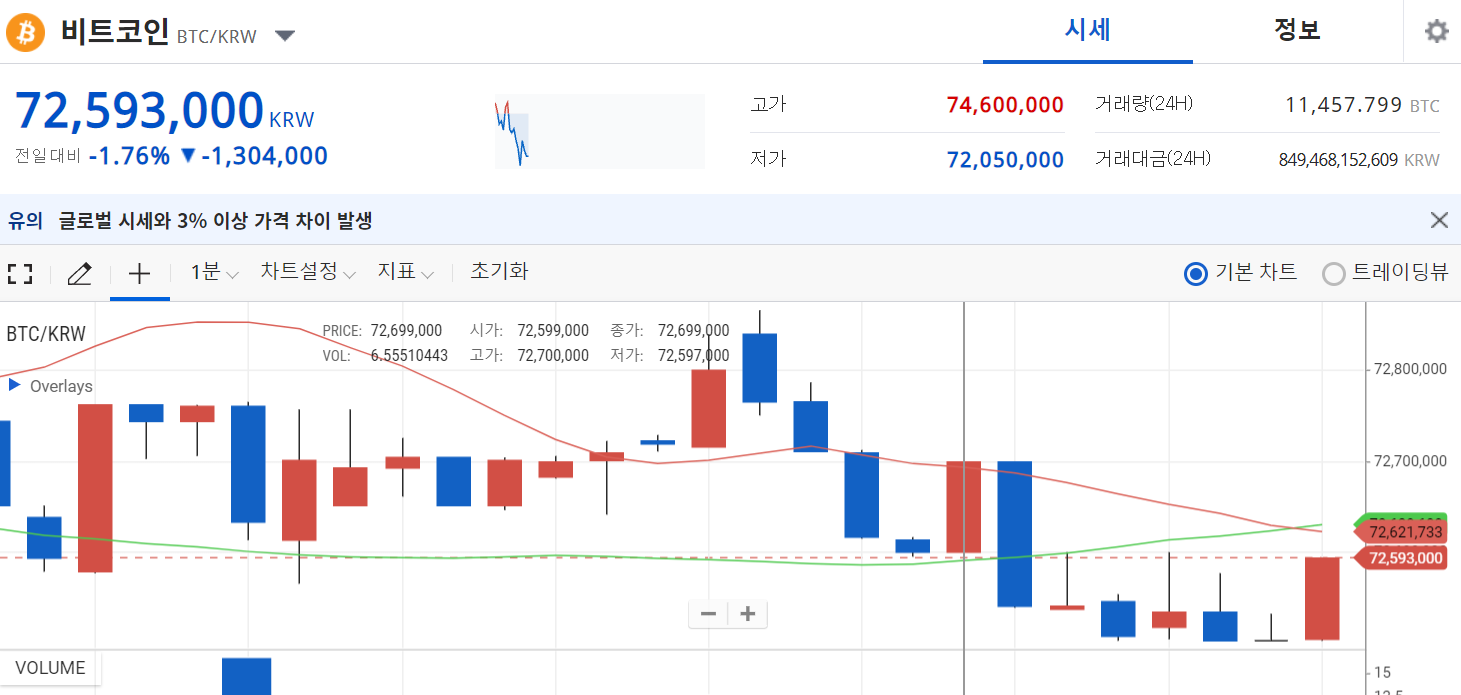This screenshot has width=1461, height=695.
Task: Select the crosshair cursor tool
Action: [140, 273]
